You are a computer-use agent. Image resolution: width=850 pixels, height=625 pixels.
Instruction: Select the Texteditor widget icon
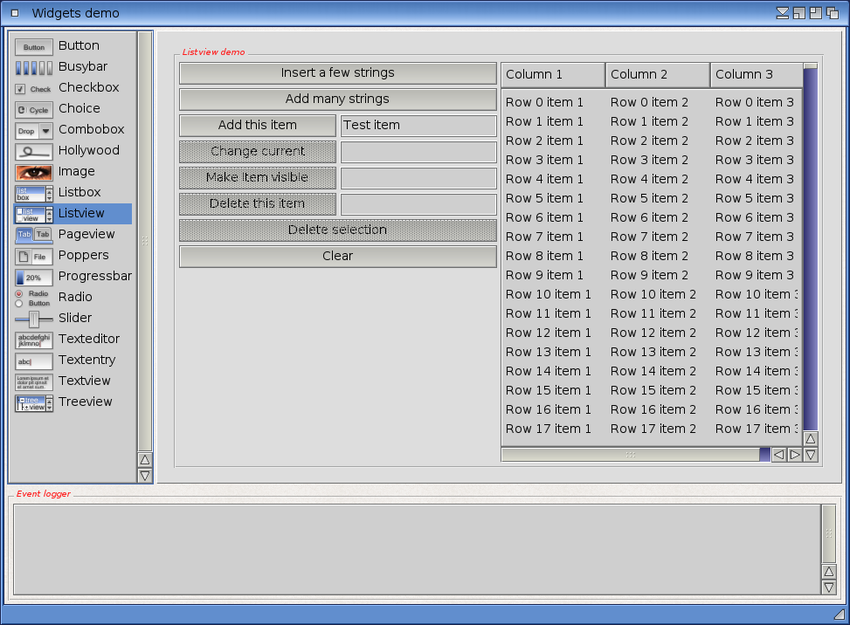pos(34,340)
